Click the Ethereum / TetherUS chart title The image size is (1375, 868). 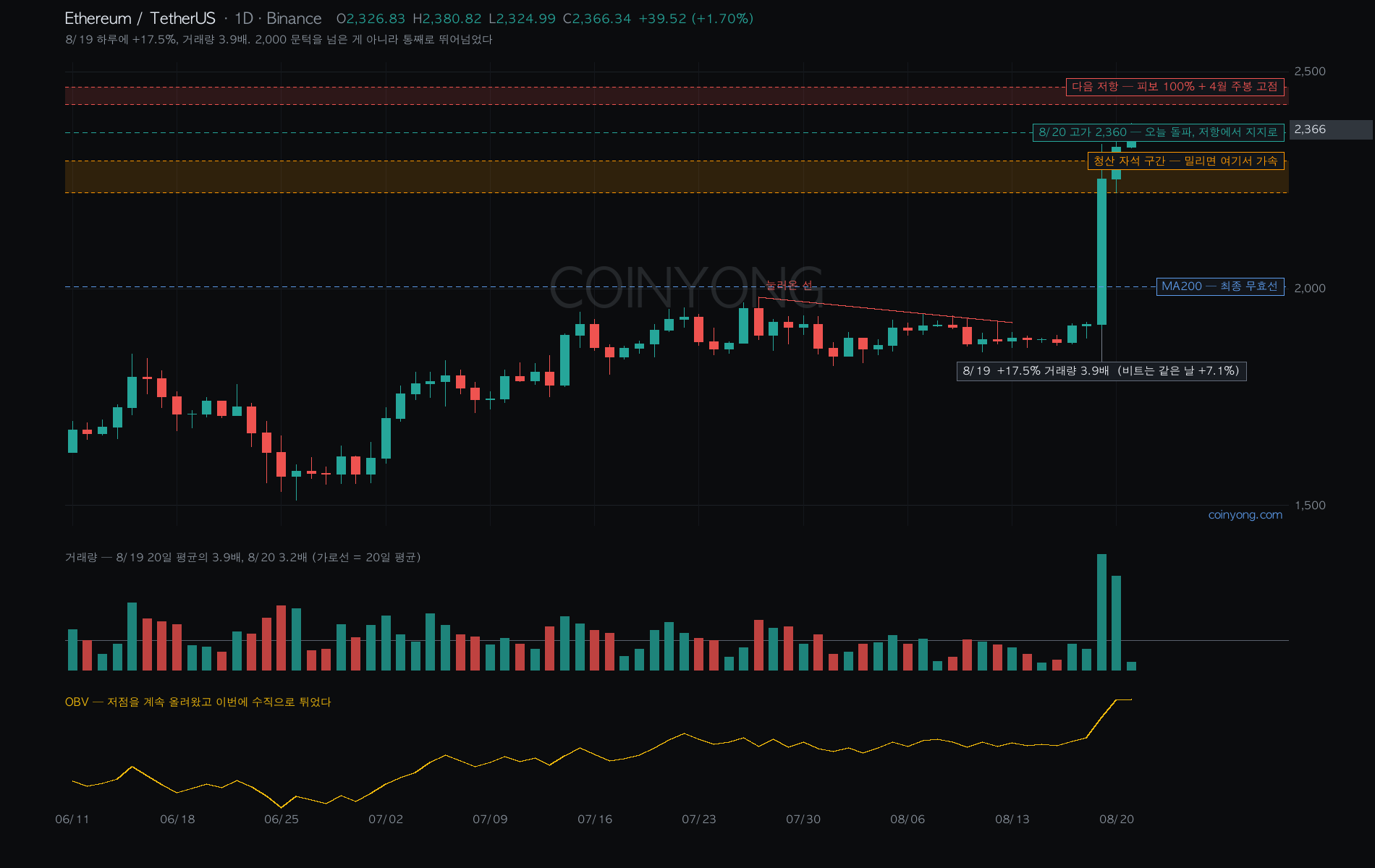[140, 18]
